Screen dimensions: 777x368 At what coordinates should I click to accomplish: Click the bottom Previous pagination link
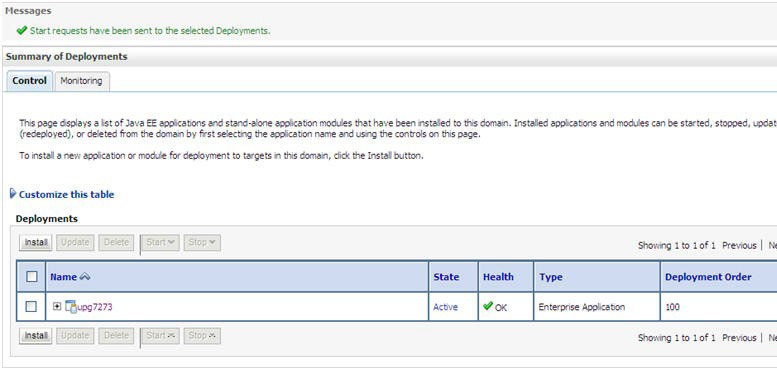pyautogui.click(x=739, y=338)
